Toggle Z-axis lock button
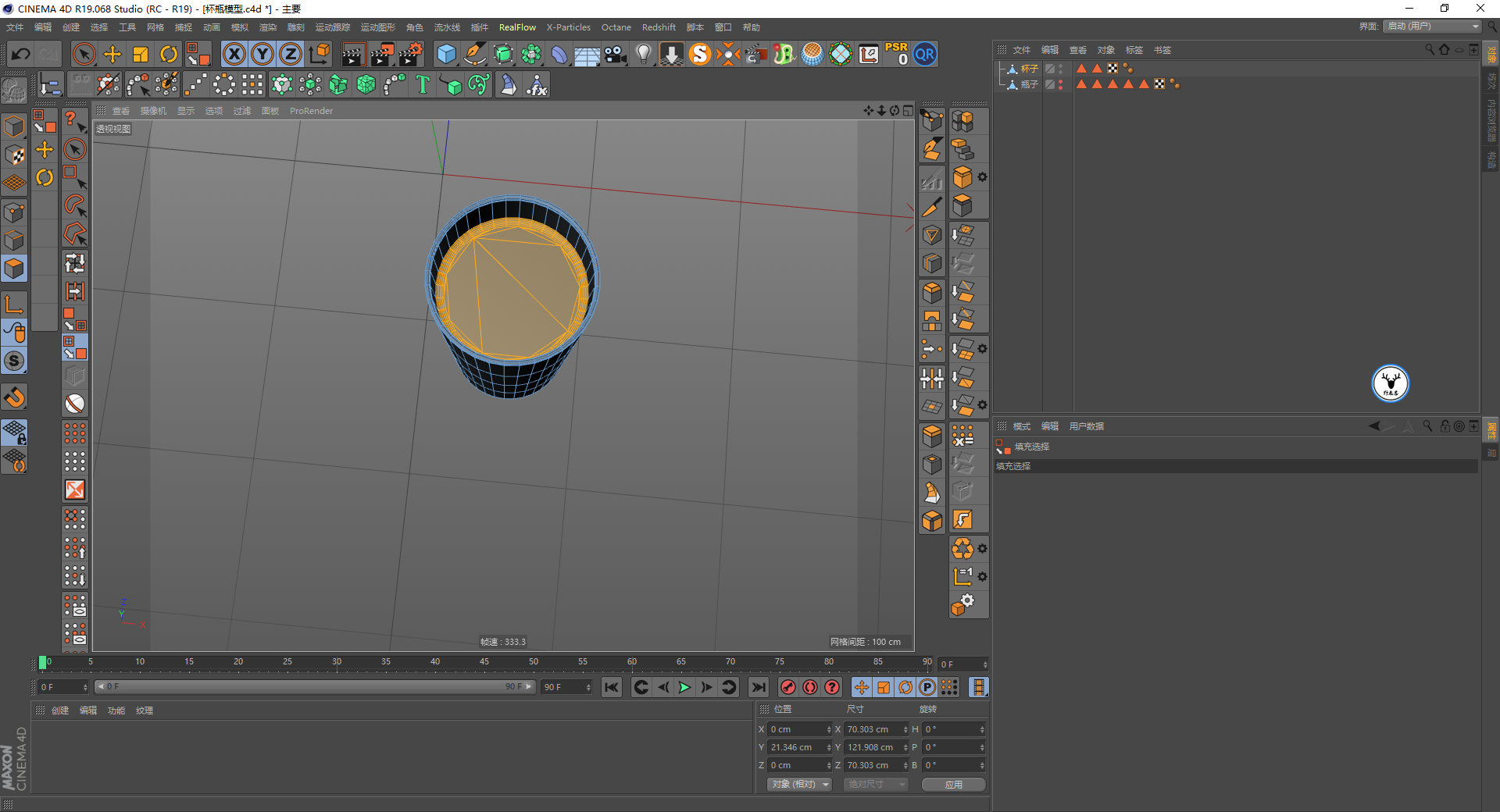 pos(291,54)
